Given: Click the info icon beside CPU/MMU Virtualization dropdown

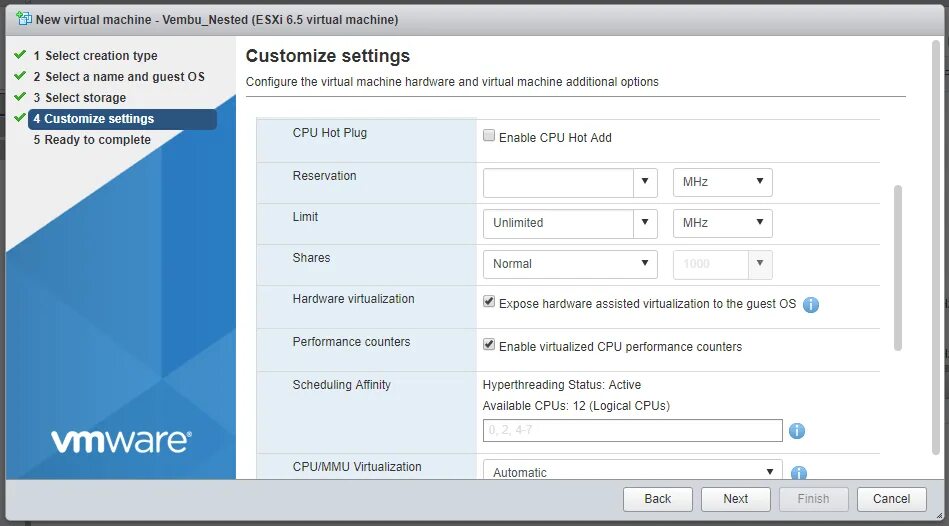Looking at the screenshot, I should coord(798,473).
